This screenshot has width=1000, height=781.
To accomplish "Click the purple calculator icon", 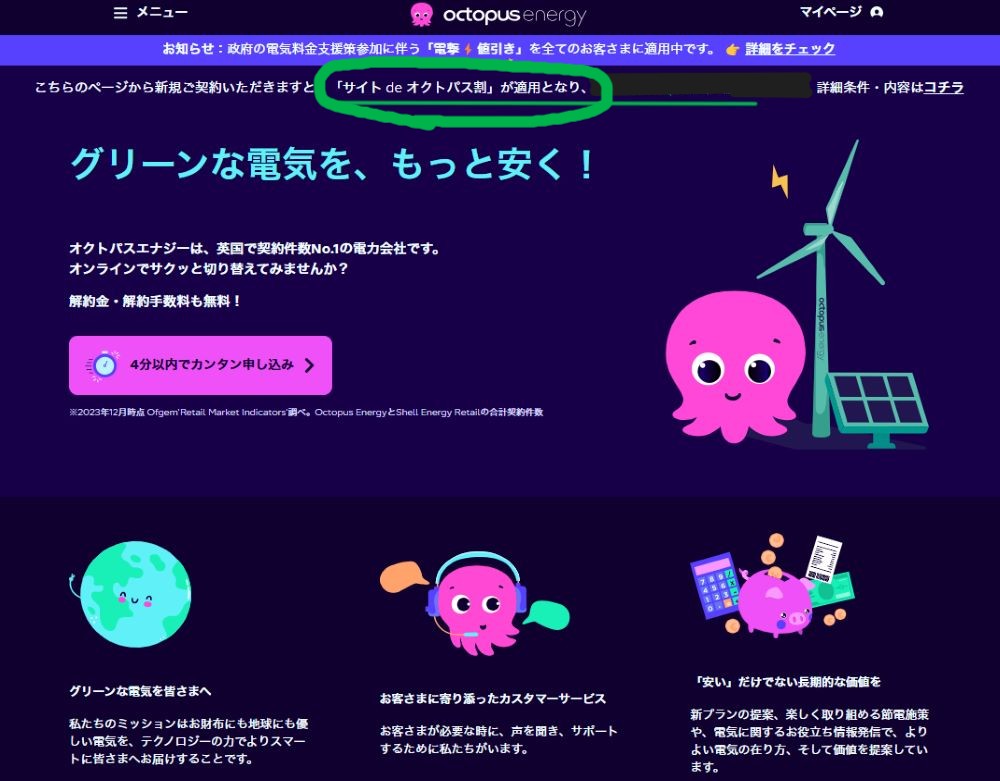I will pyautogui.click(x=715, y=585).
